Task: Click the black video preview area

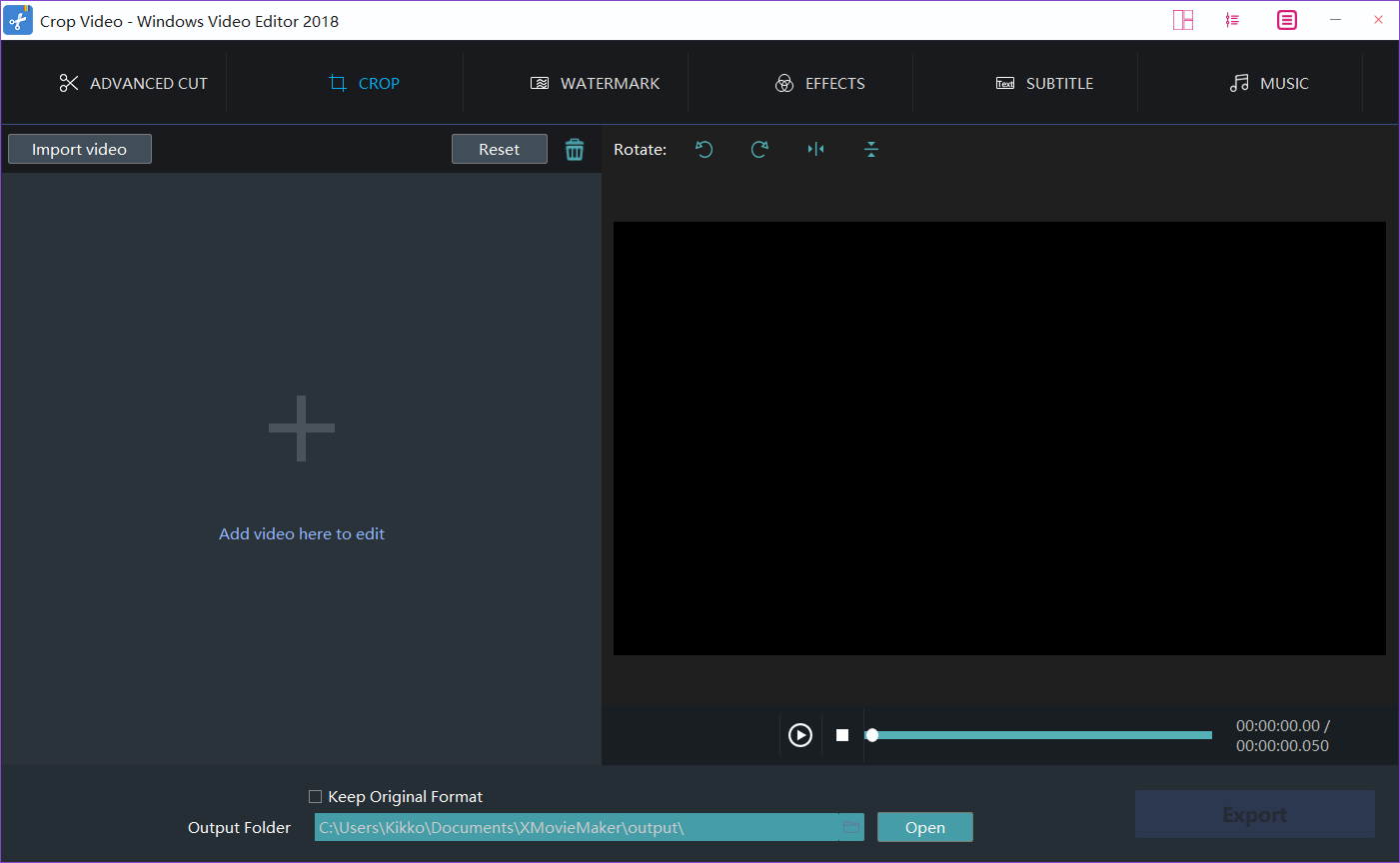Action: click(x=999, y=438)
